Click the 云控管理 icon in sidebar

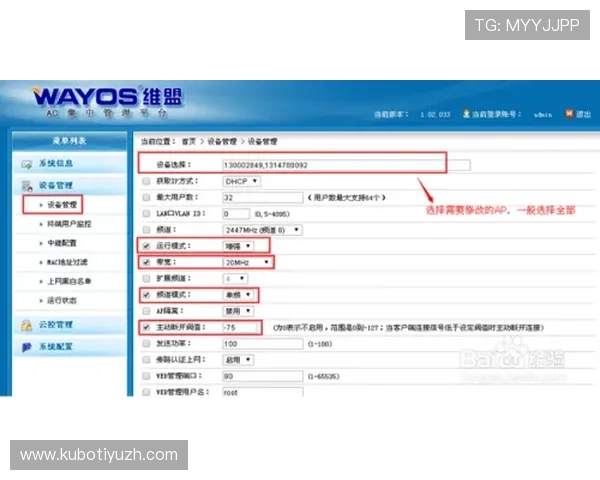26,325
